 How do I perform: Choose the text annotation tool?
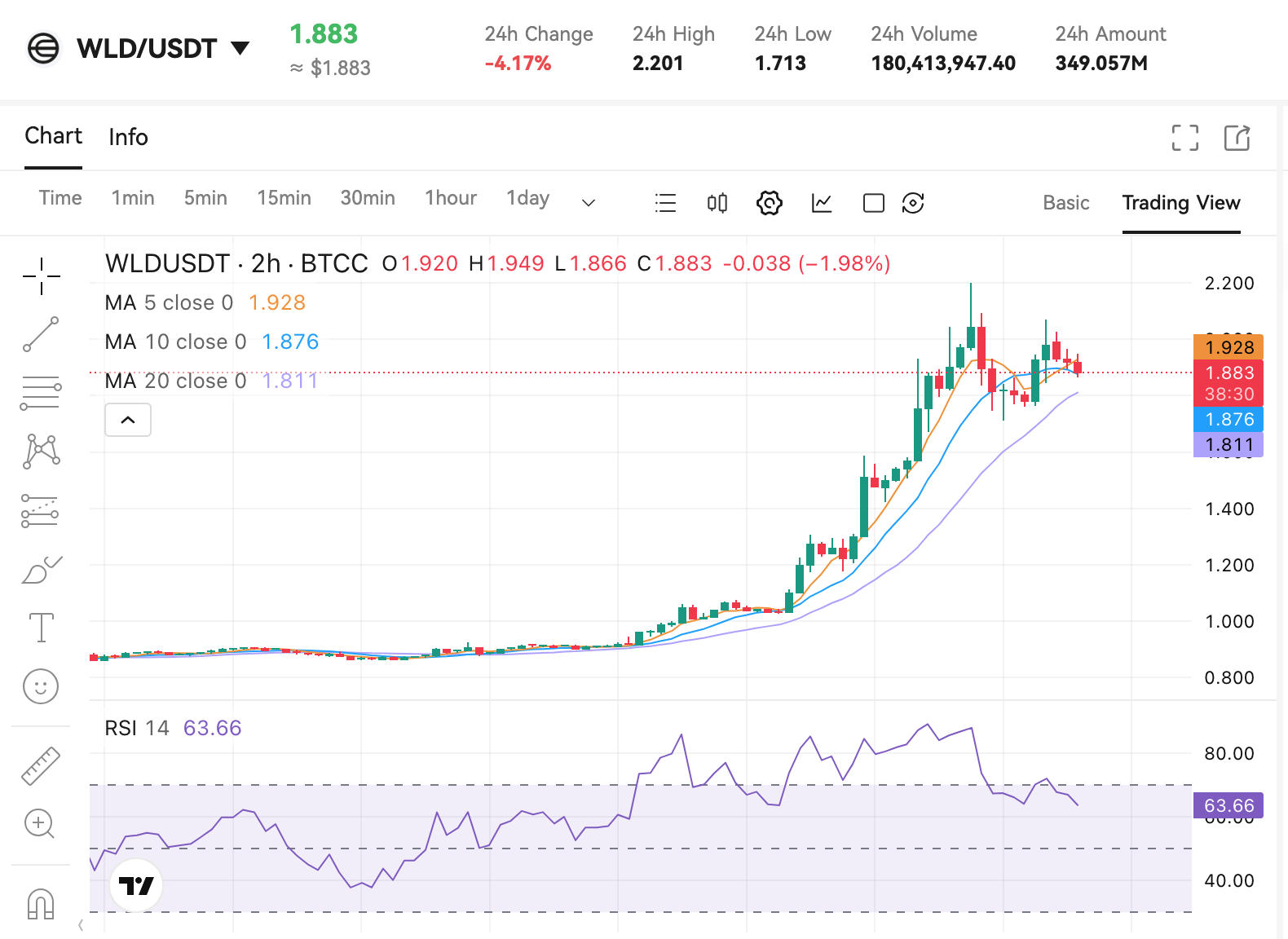pyautogui.click(x=41, y=628)
